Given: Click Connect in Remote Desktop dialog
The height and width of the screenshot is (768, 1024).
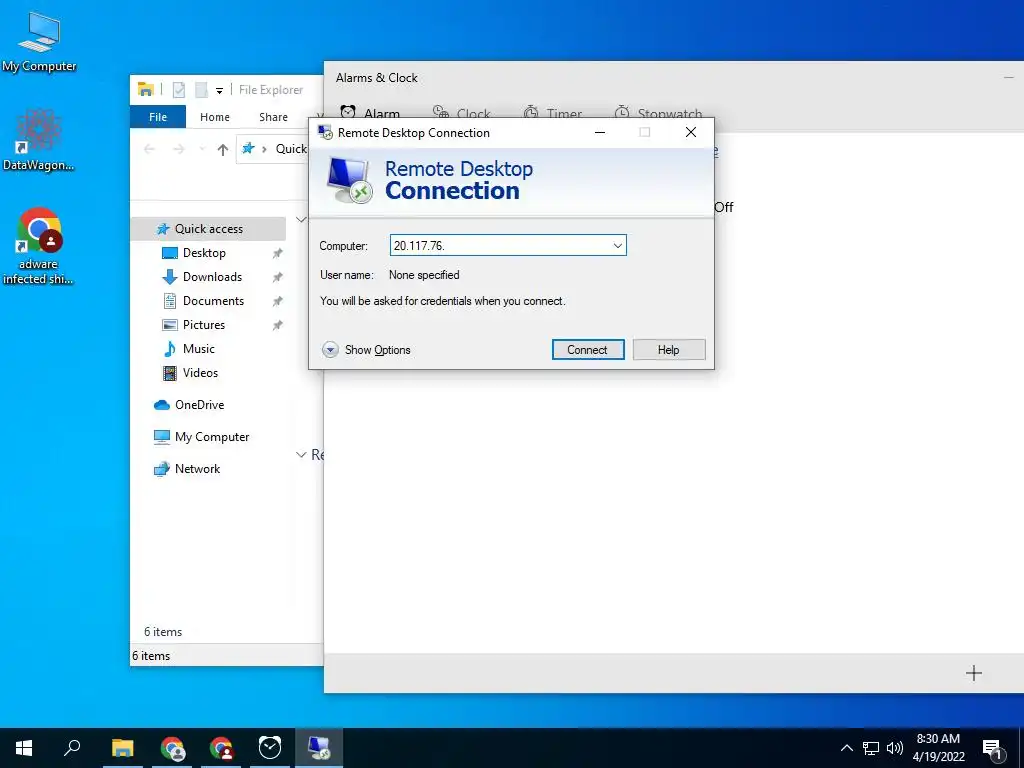Looking at the screenshot, I should [x=588, y=349].
